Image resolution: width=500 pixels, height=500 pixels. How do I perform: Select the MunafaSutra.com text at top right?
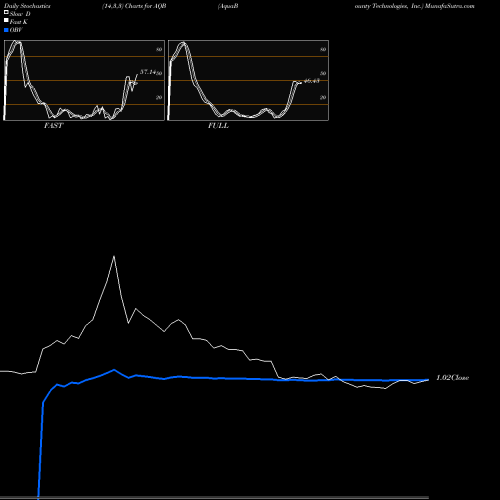450,6
